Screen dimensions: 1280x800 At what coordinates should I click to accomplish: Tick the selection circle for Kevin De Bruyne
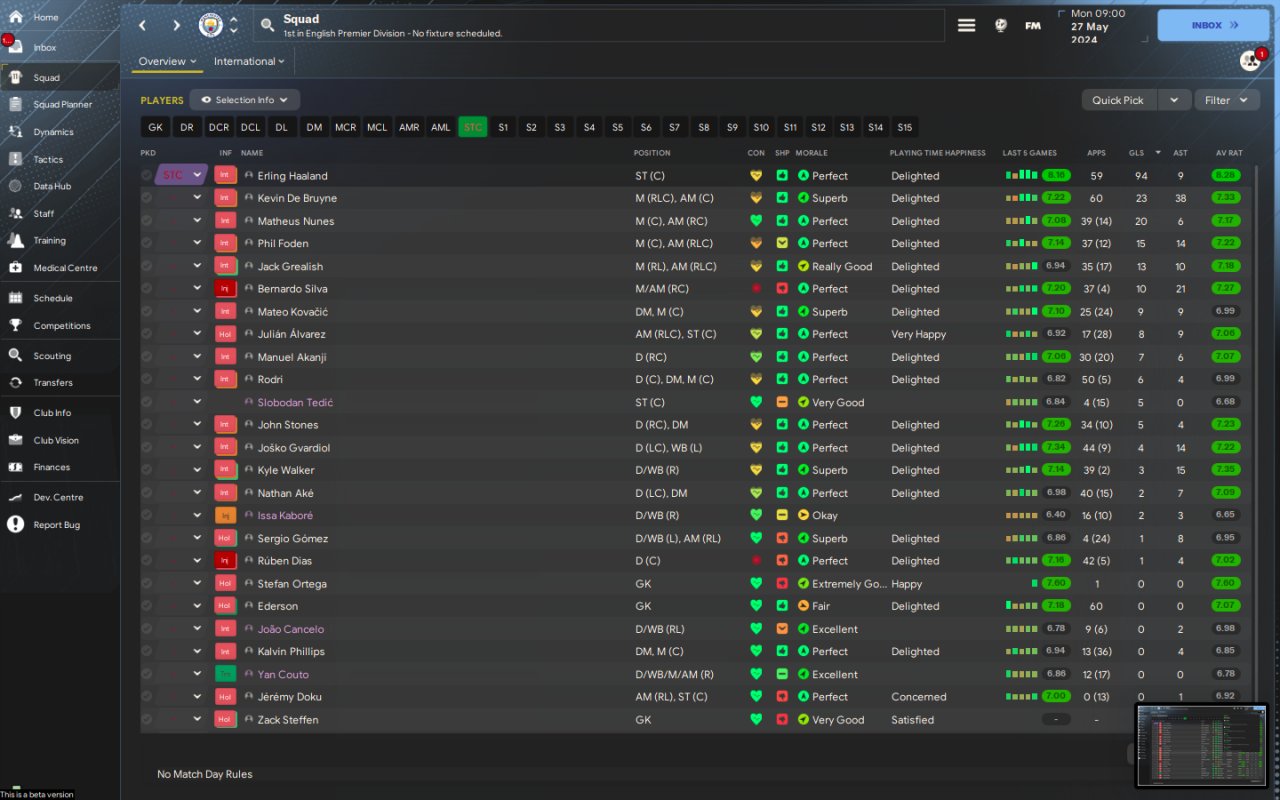coord(147,198)
